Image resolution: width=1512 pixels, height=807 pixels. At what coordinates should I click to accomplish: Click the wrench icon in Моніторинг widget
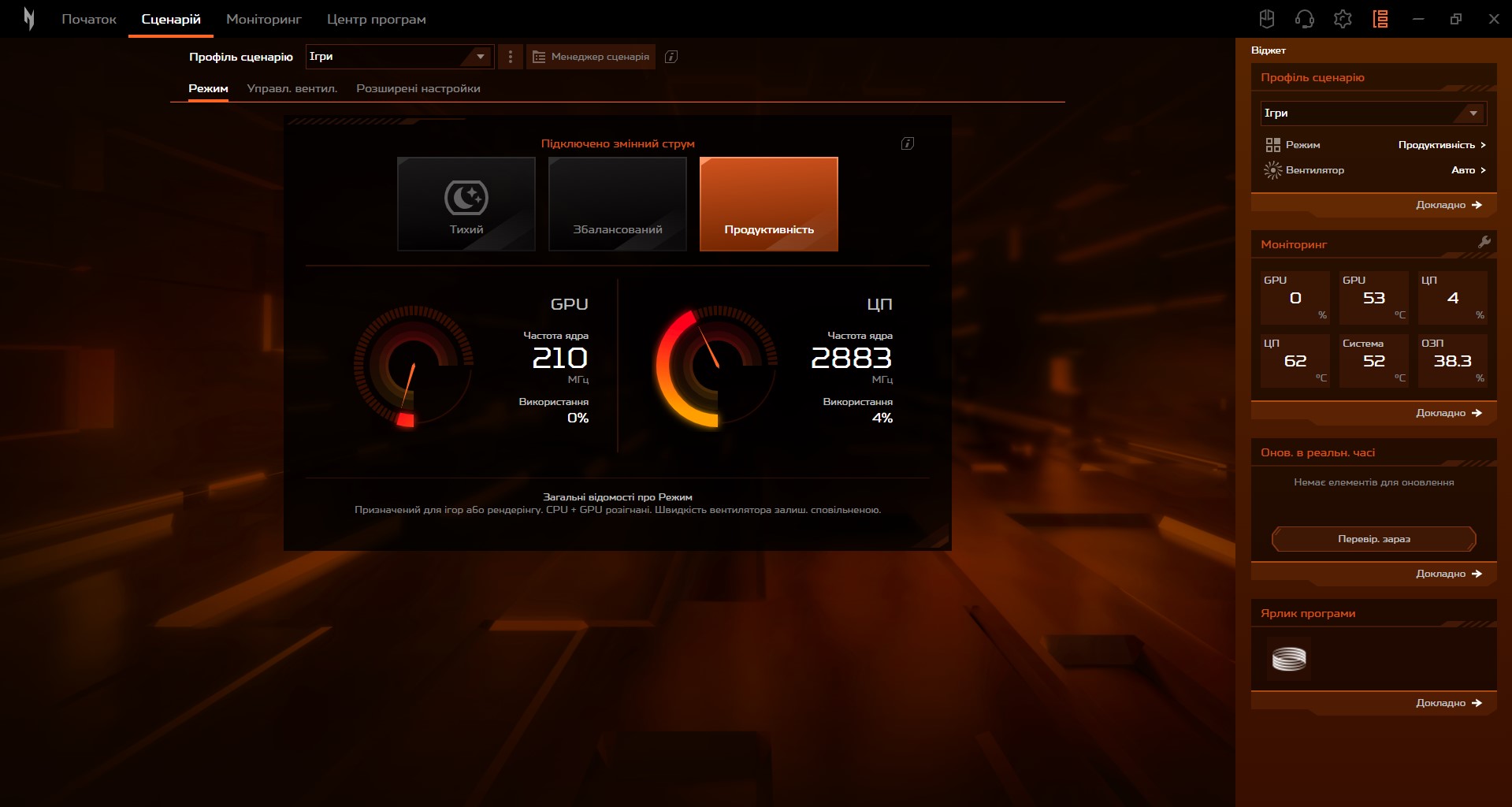point(1484,243)
